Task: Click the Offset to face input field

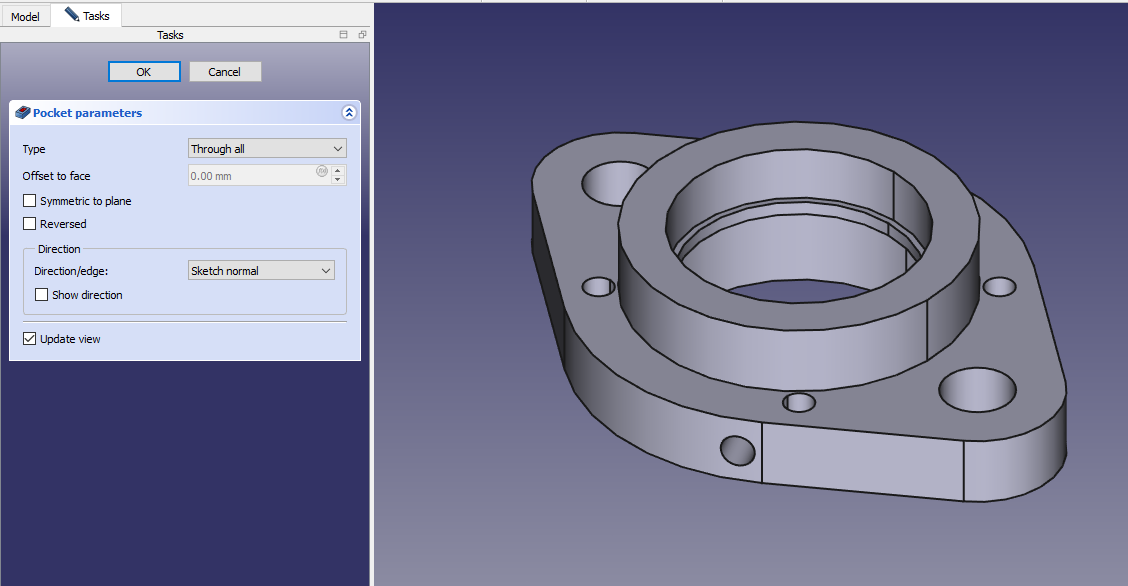Action: [252, 176]
